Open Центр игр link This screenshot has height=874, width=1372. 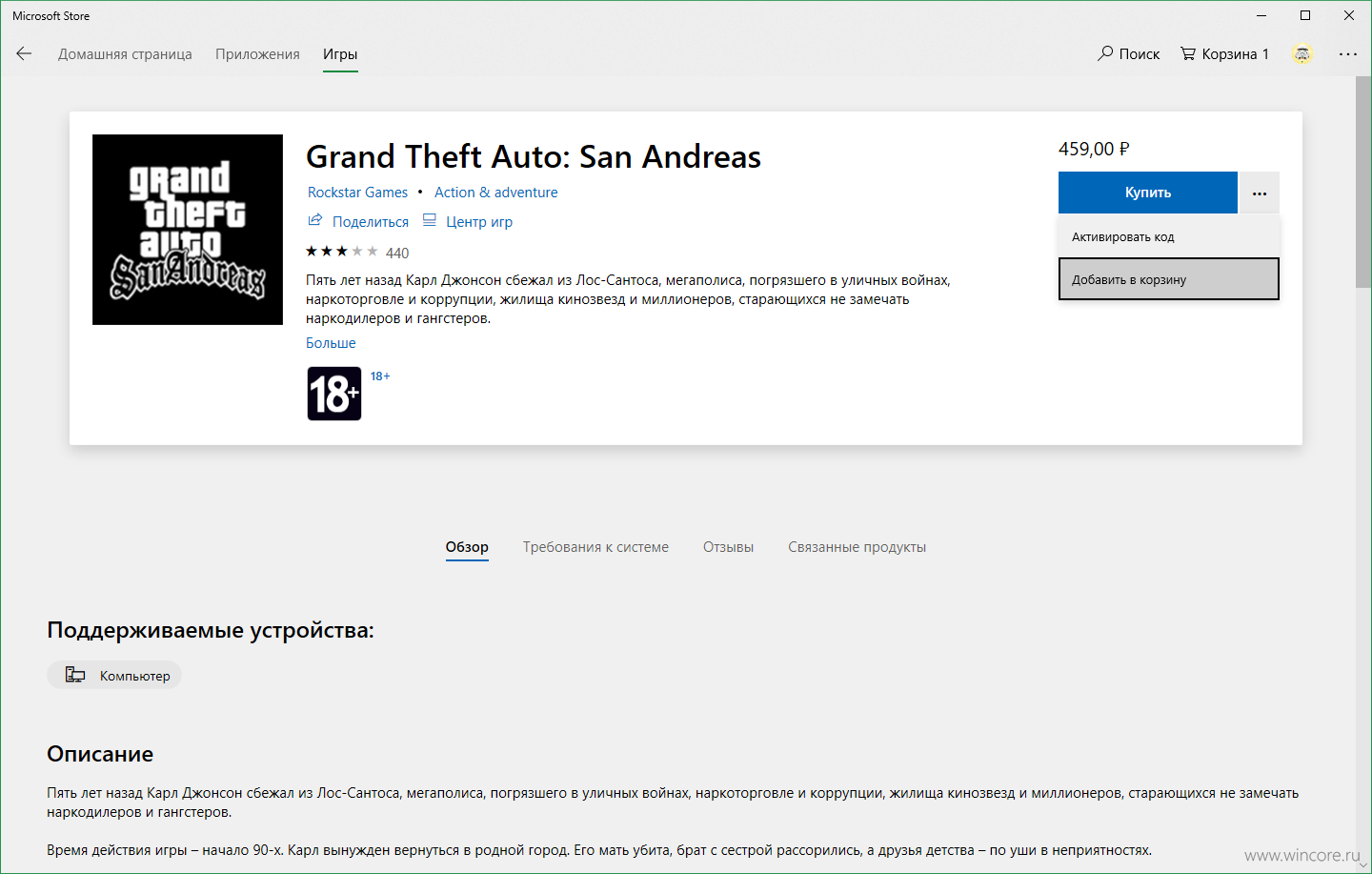pyautogui.click(x=468, y=221)
